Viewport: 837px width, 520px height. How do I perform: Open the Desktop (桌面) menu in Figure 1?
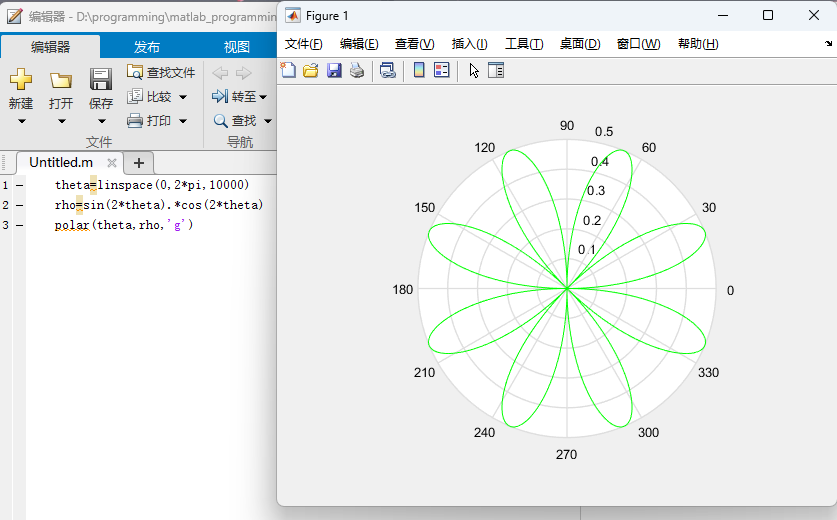coord(580,44)
